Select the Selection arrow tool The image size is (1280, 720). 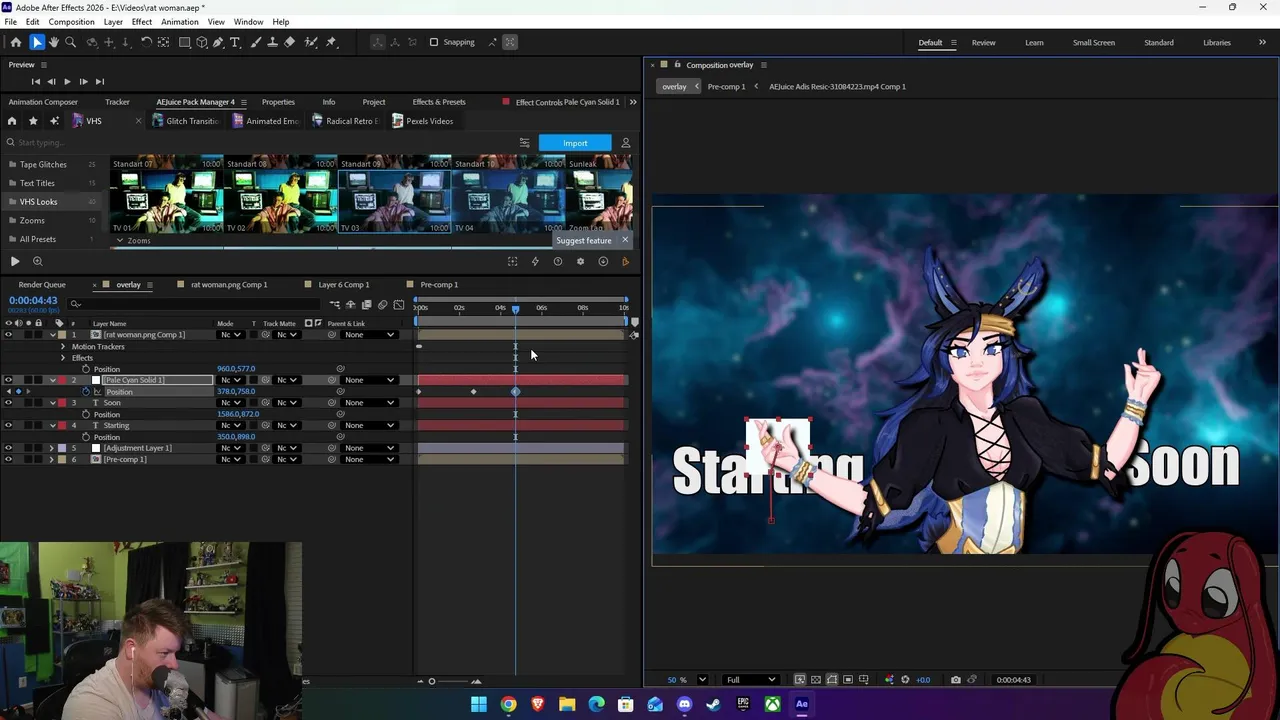click(x=36, y=42)
